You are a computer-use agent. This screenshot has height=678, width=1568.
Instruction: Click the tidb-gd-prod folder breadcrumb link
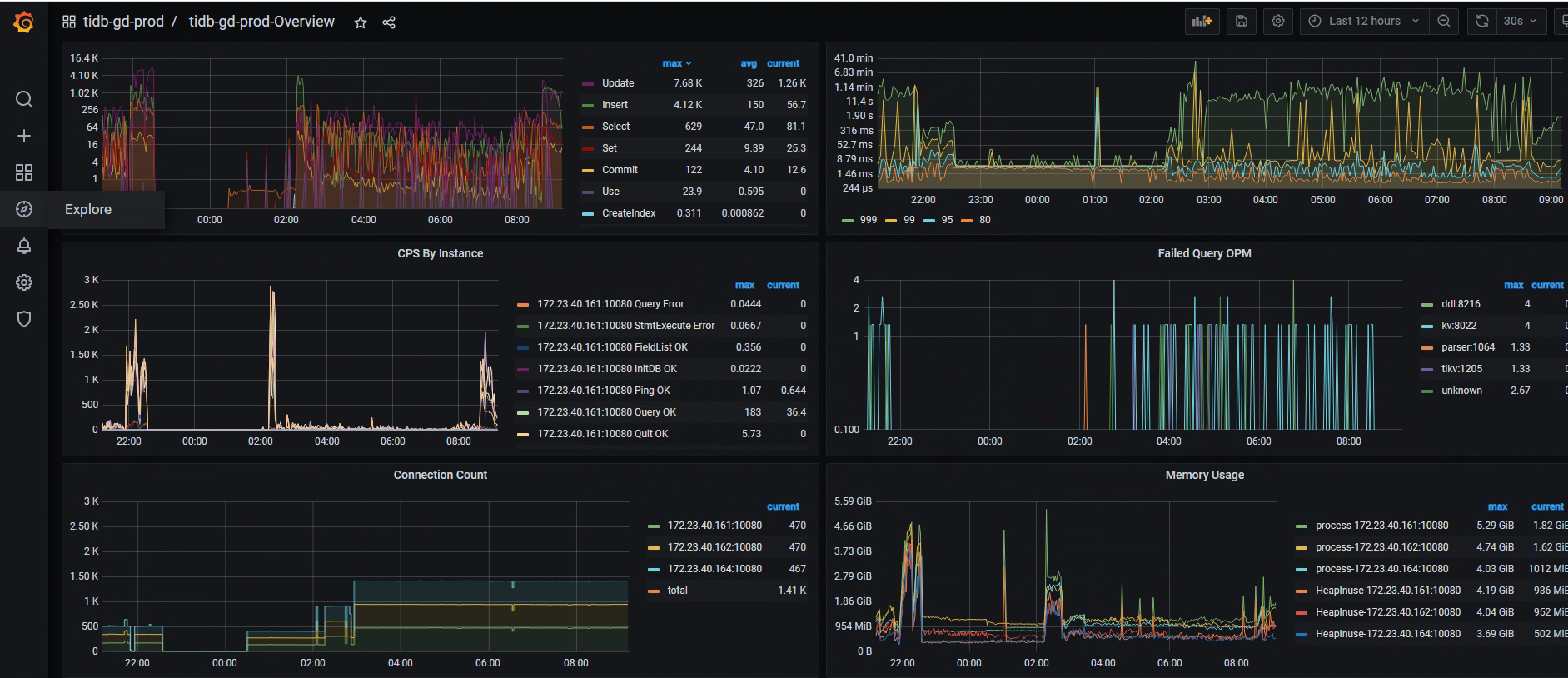pyautogui.click(x=123, y=22)
